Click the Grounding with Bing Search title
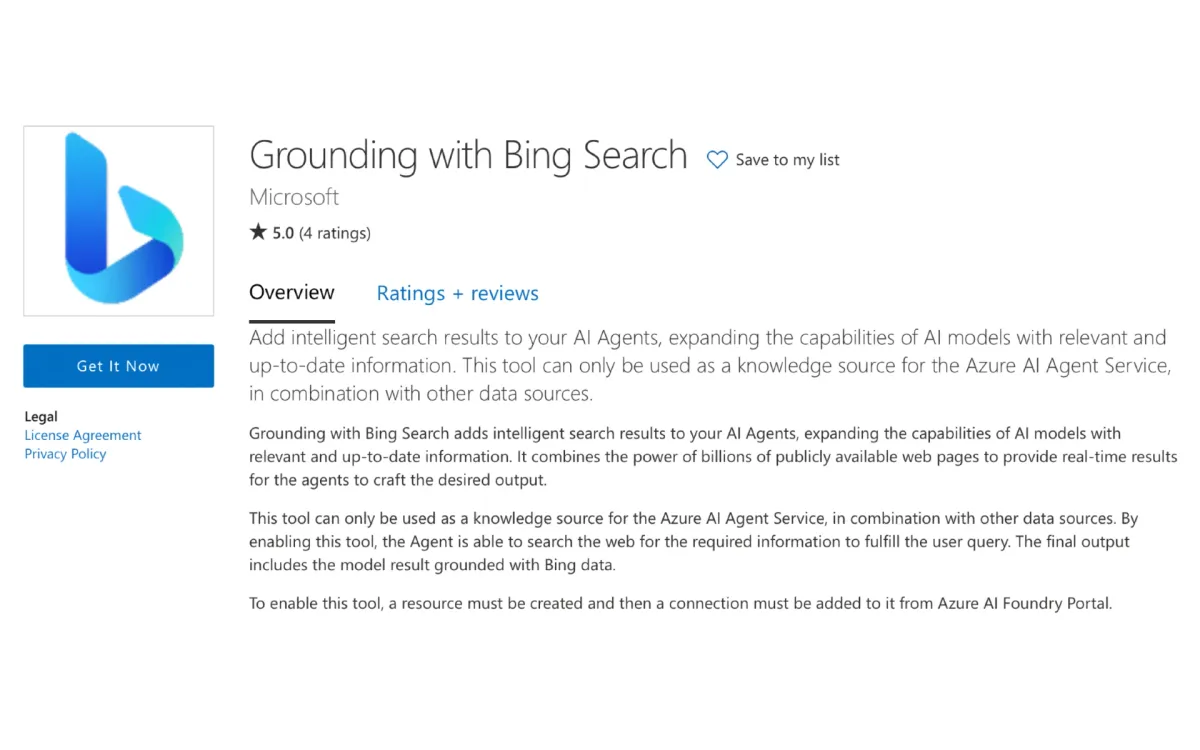The image size is (1200, 750). [x=468, y=156]
